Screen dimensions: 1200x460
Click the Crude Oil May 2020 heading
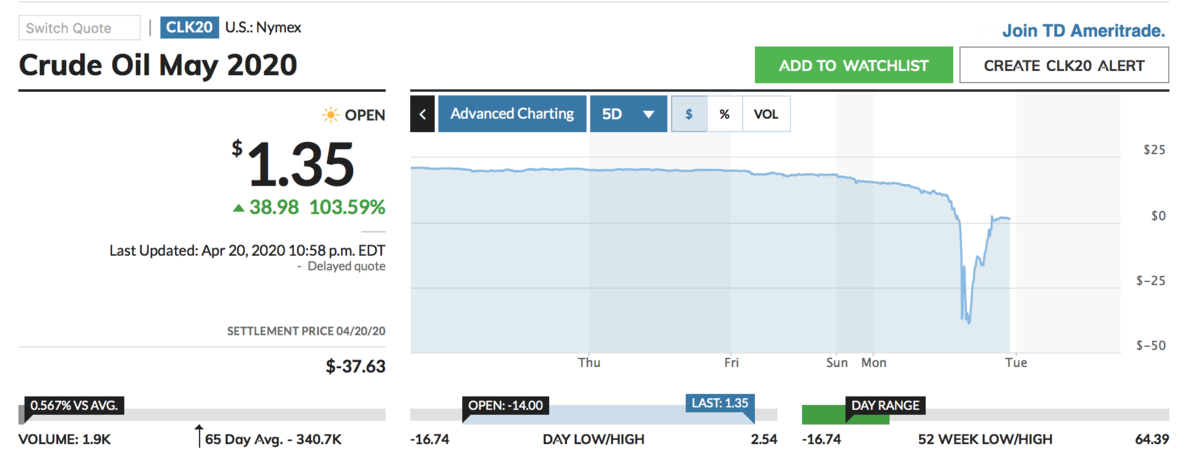158,66
